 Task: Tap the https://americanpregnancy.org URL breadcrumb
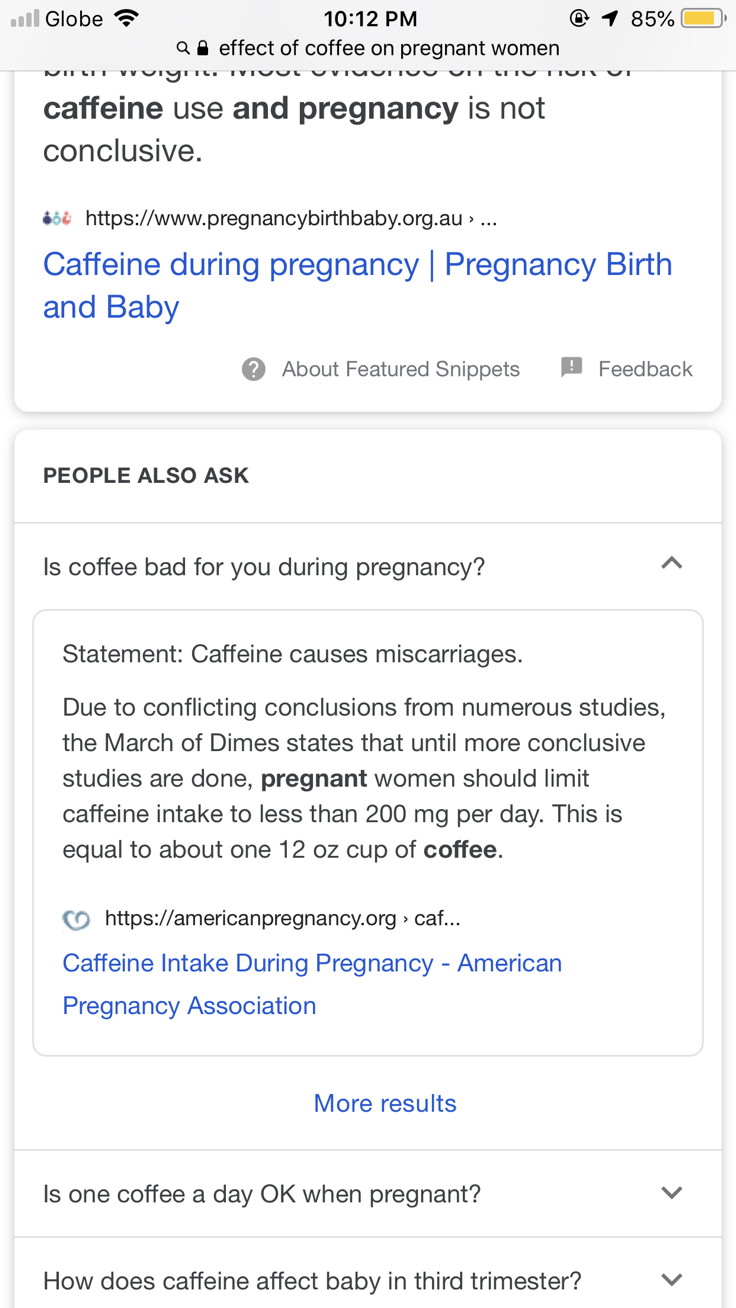click(283, 918)
